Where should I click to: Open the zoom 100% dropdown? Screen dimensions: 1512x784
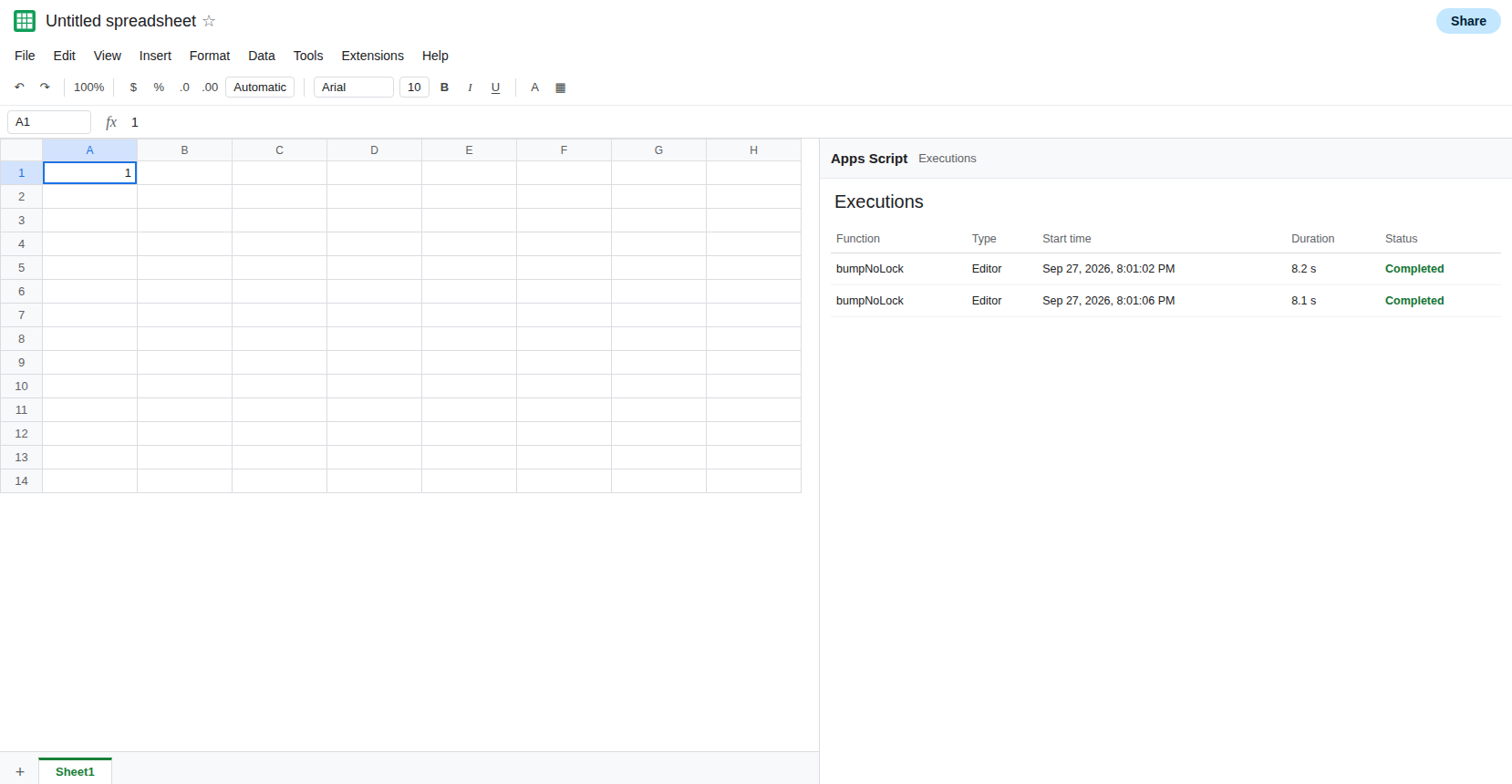coord(89,88)
